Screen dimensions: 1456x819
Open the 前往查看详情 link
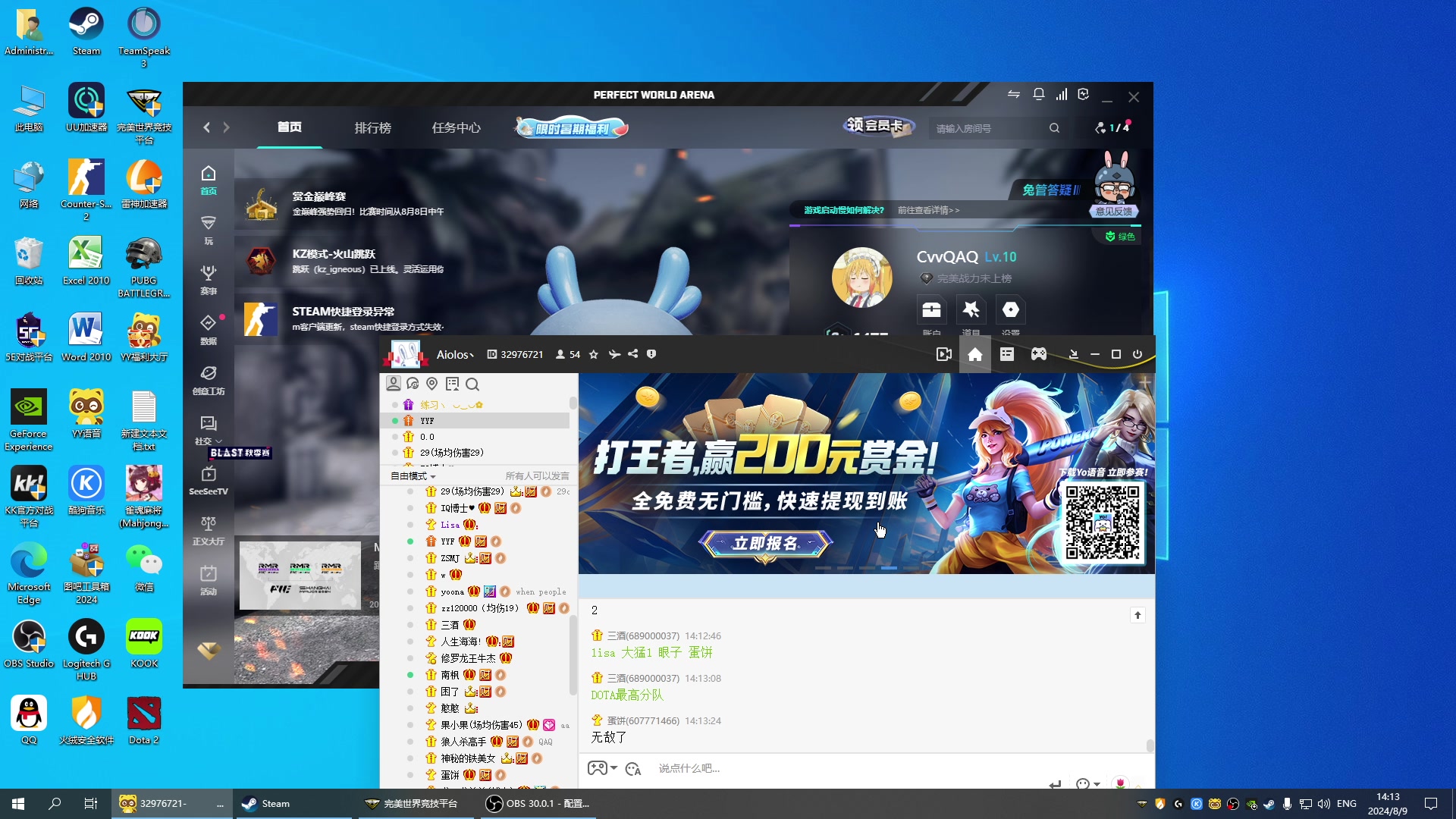(x=928, y=210)
